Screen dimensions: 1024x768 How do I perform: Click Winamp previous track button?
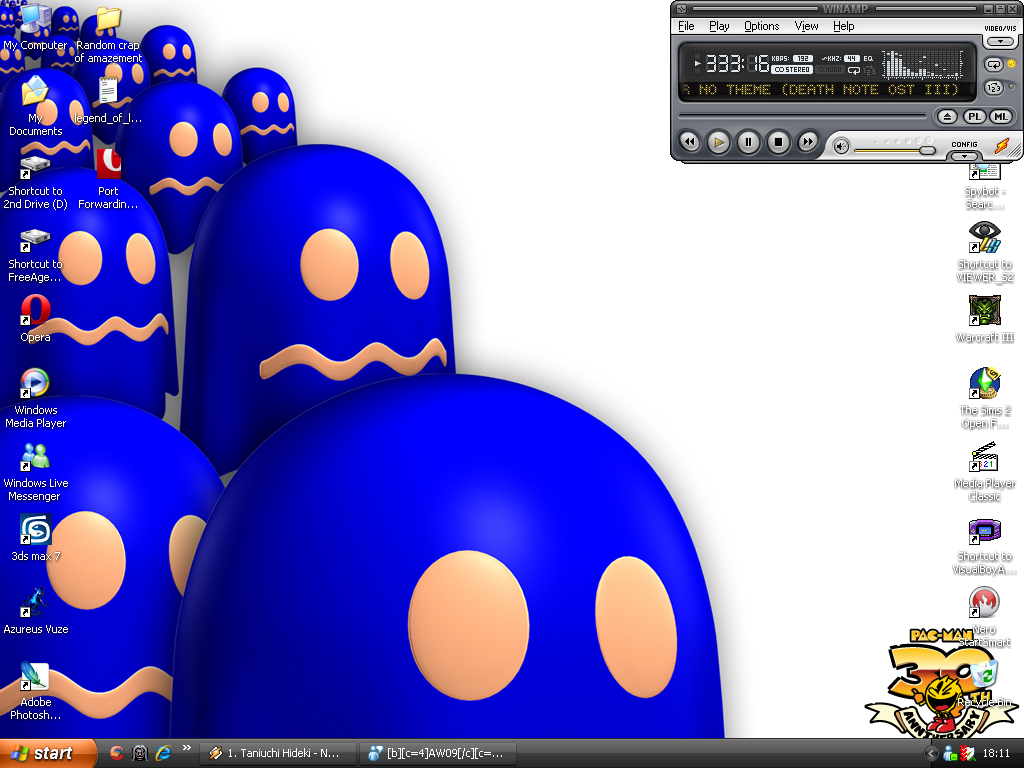[690, 142]
